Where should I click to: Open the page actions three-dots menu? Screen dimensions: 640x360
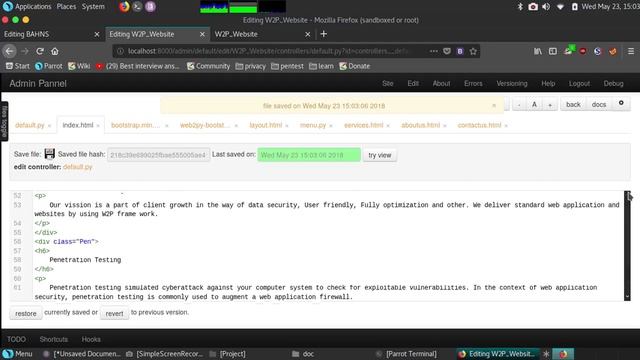click(433, 51)
